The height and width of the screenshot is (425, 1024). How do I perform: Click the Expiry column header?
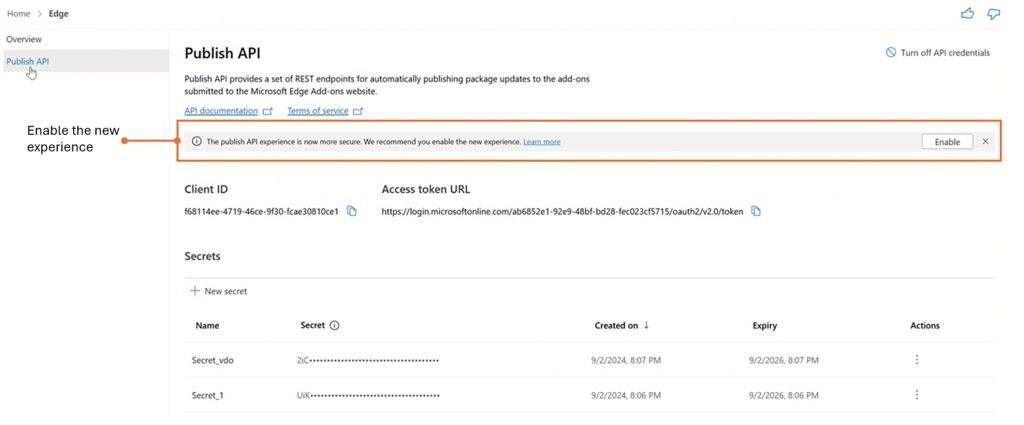[764, 325]
